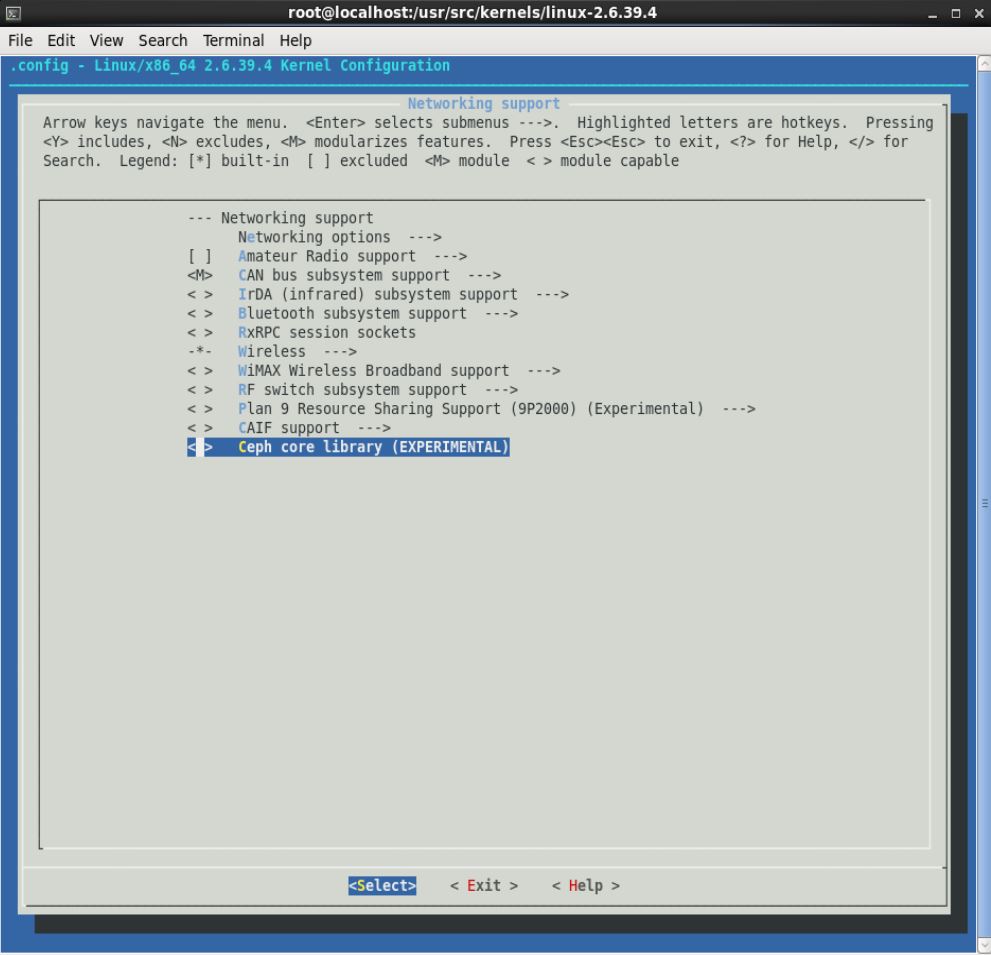Click the terminal icon in title bar
This screenshot has height=955, width=991.
(13, 13)
